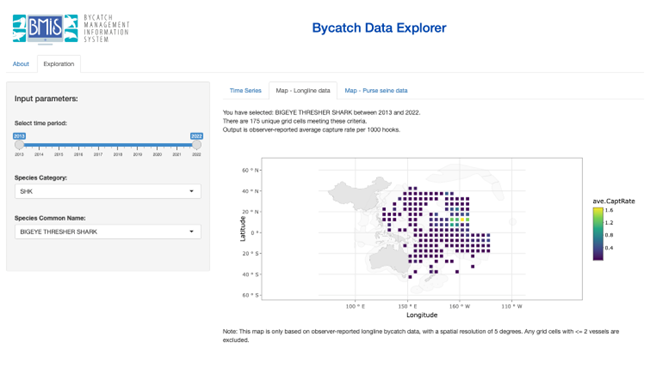Open the About tab
650x373 pixels.
click(21, 64)
